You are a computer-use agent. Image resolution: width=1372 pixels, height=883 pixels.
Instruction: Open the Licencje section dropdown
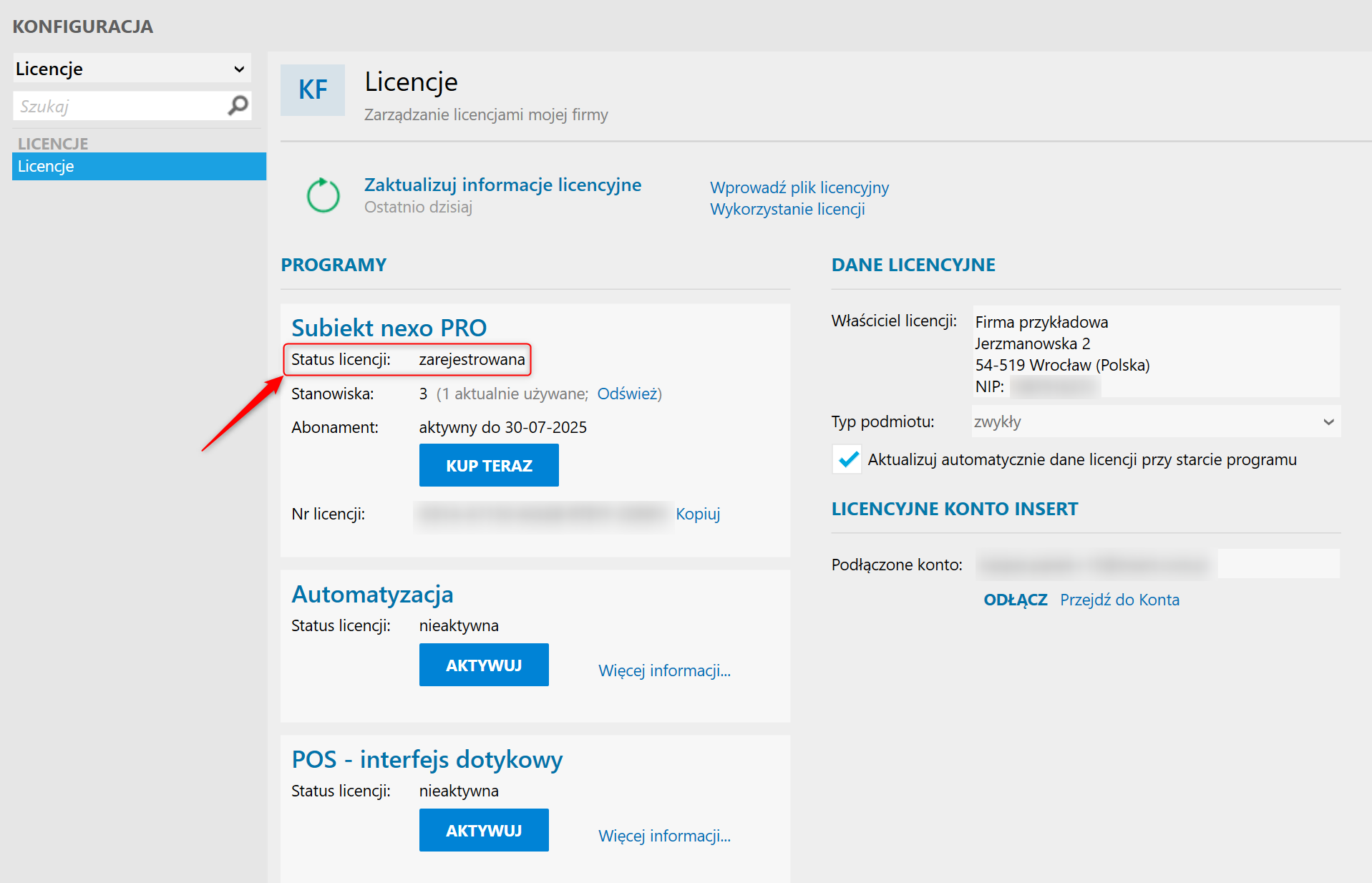tap(132, 69)
